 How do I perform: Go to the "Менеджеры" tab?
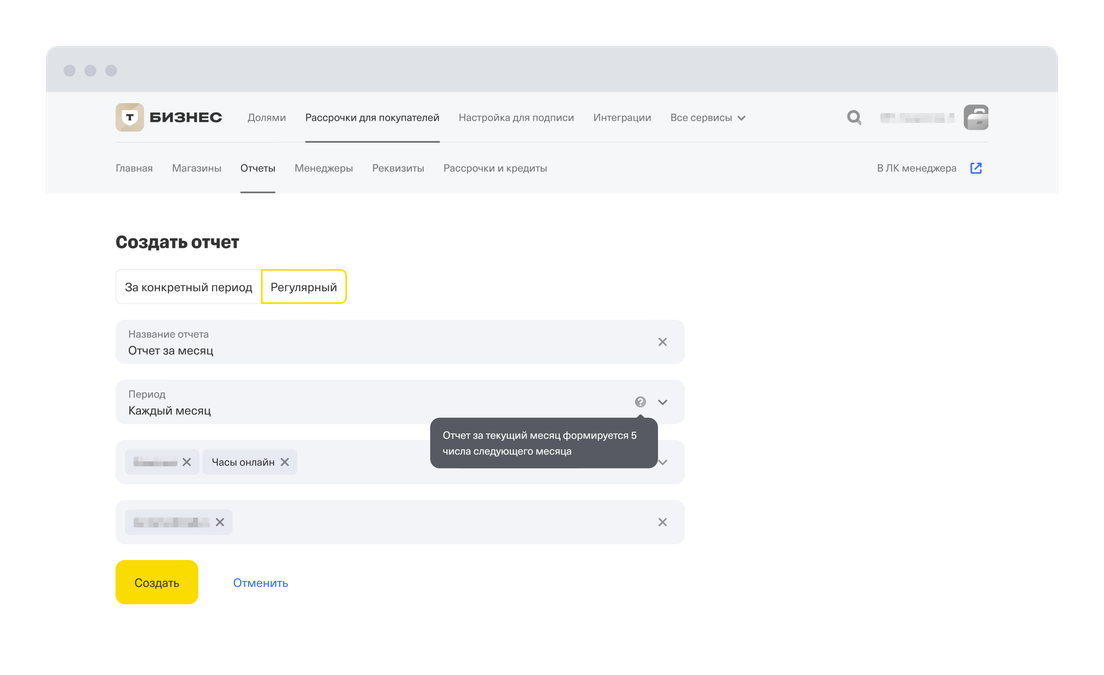(x=323, y=168)
